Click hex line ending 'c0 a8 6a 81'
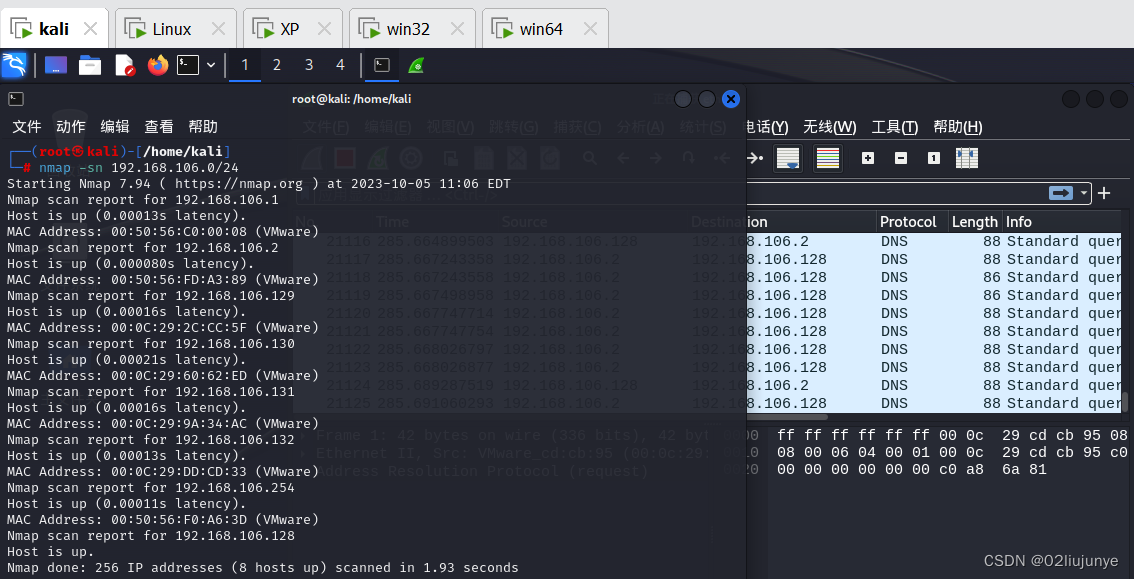 [912, 470]
